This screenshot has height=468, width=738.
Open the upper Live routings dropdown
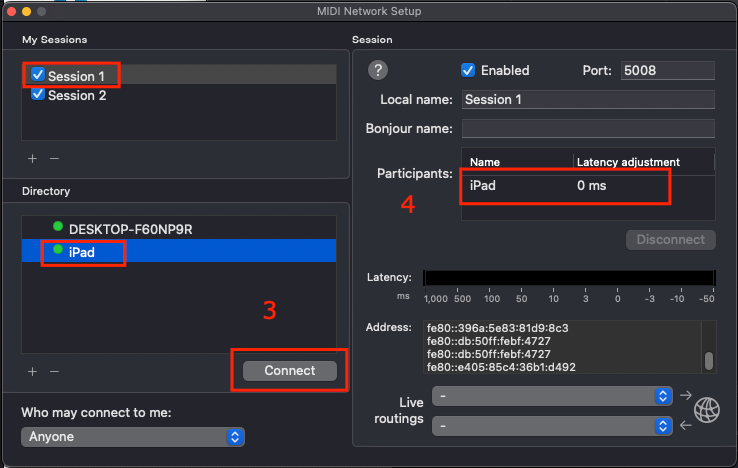(x=551, y=396)
